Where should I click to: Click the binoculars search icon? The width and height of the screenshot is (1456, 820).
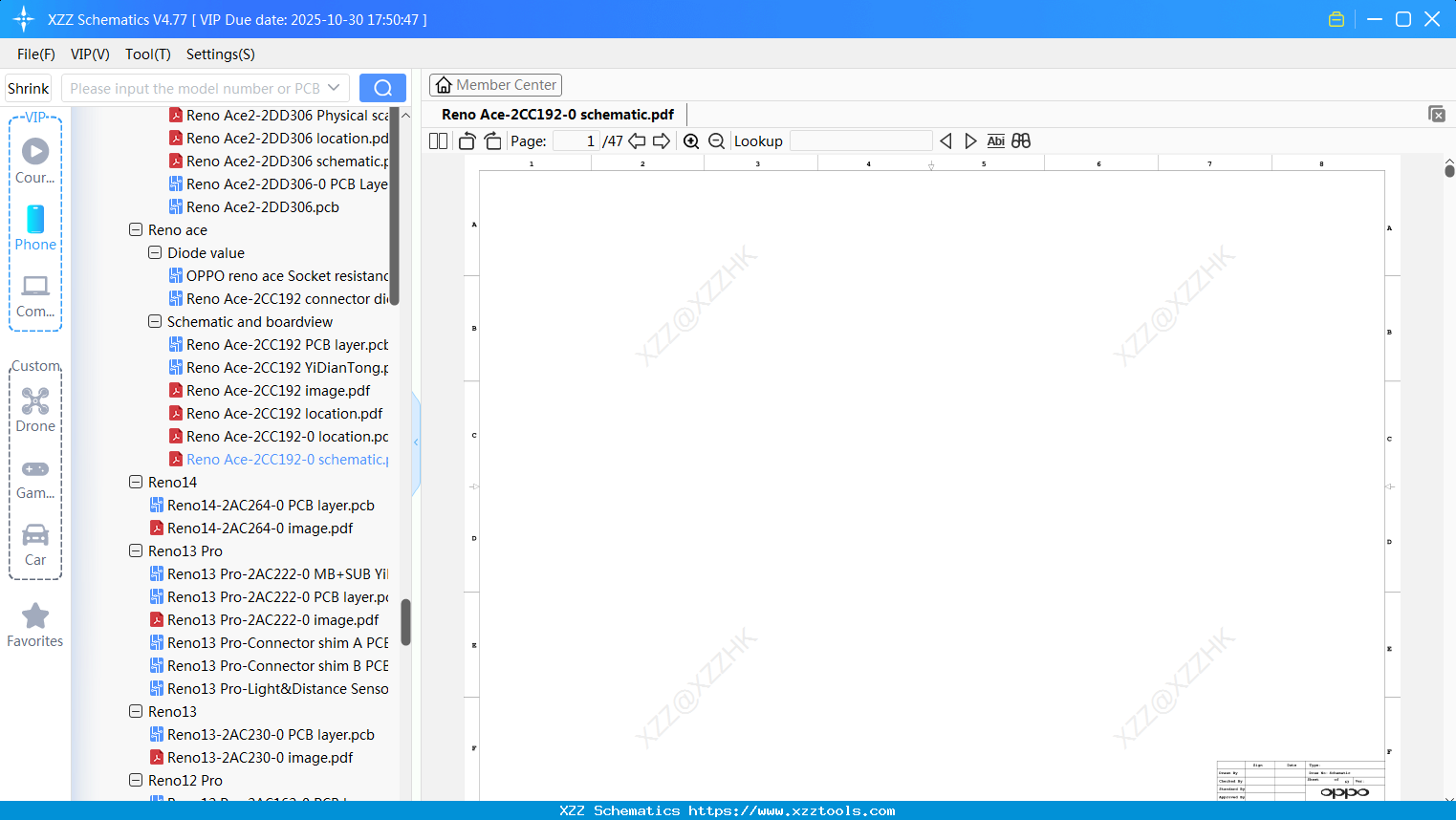click(x=1021, y=141)
